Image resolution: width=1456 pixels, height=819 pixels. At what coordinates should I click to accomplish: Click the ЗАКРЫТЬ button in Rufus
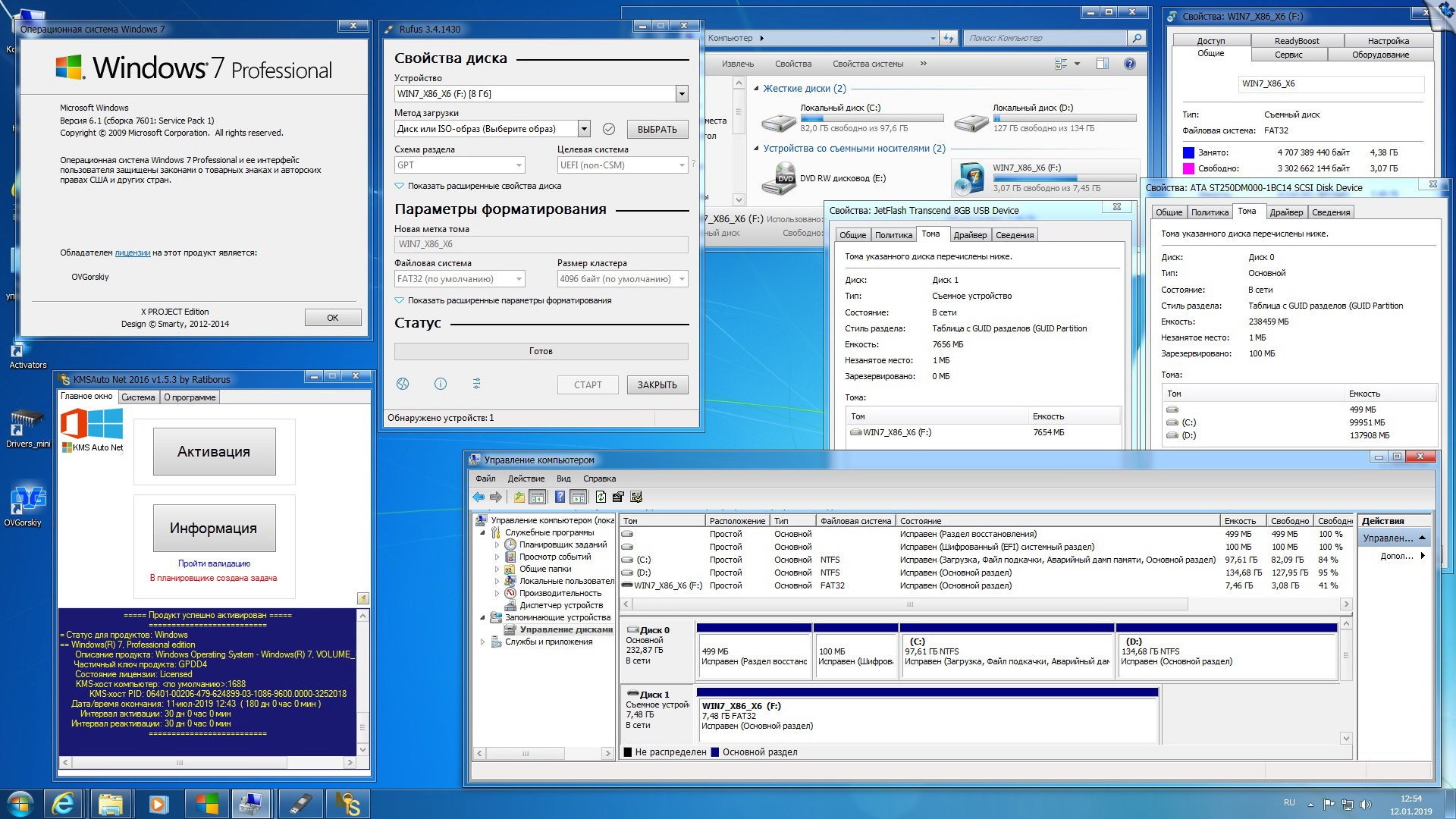(657, 384)
